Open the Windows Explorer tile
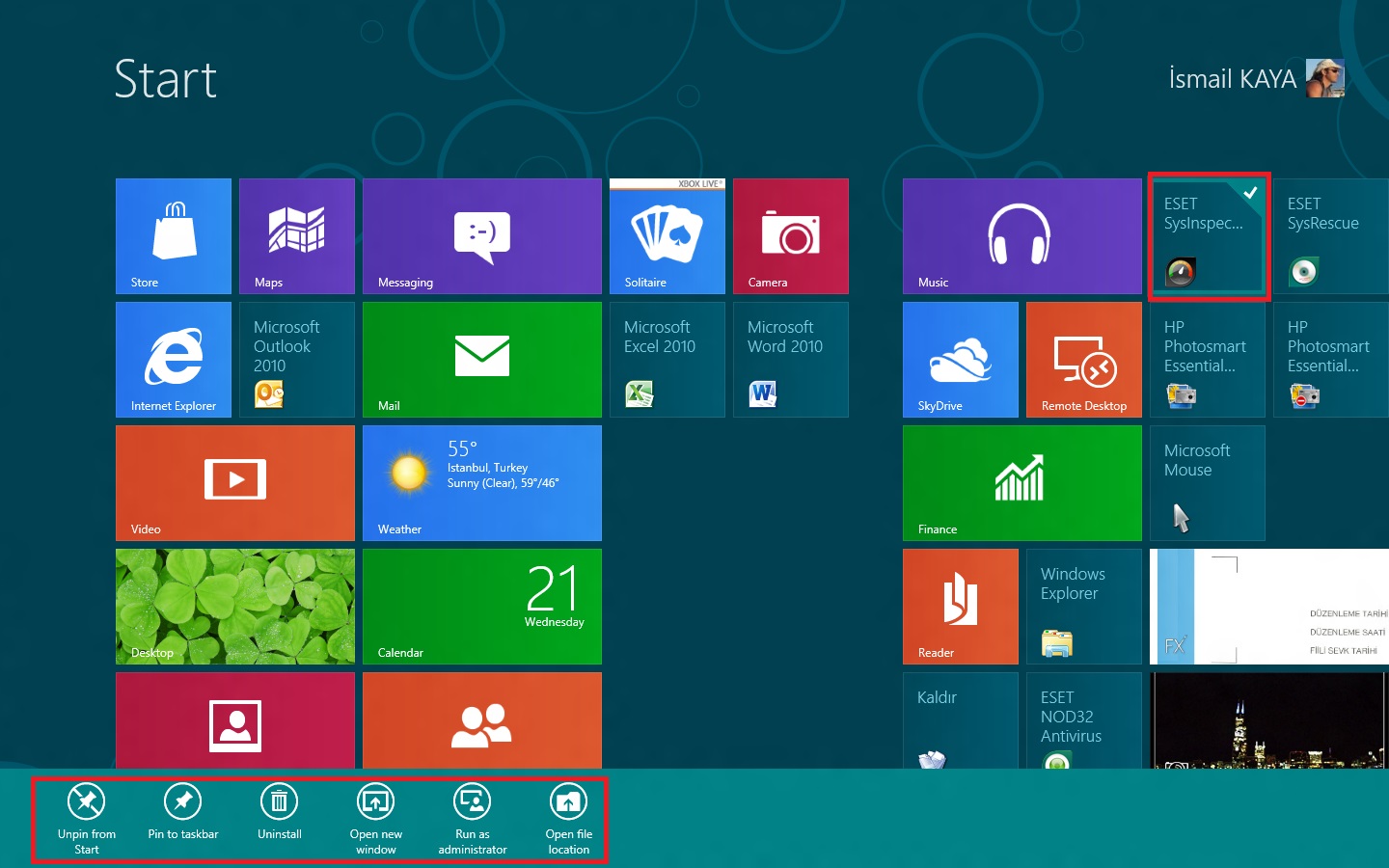 [1084, 607]
